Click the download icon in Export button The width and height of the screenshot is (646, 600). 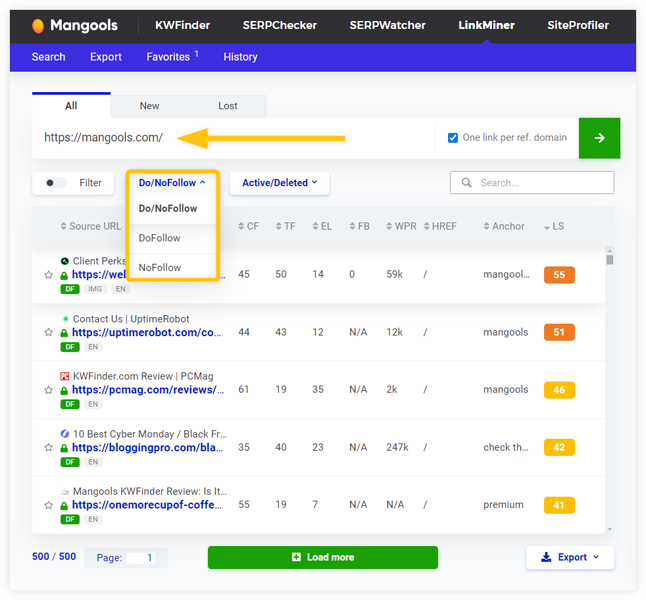[546, 557]
